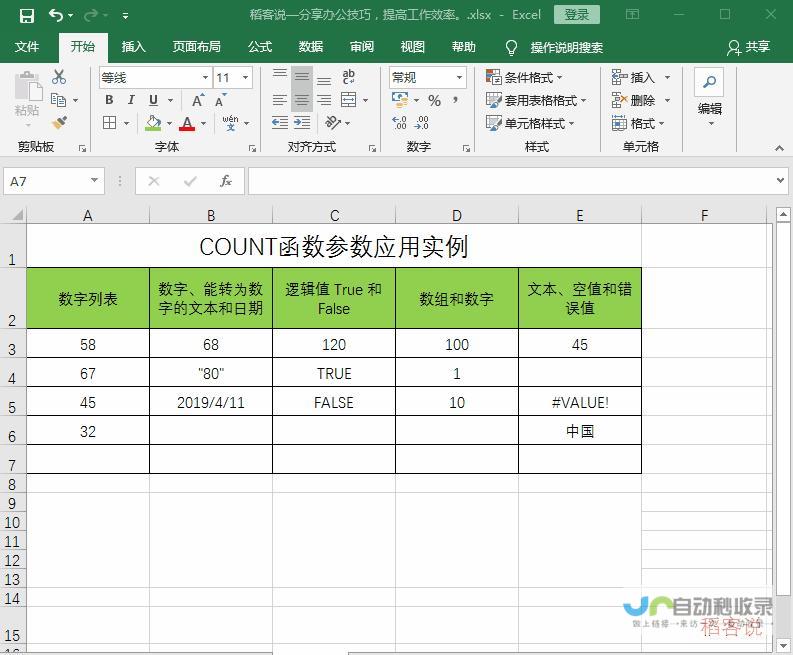Toggle Underline formatting
This screenshot has width=793, height=655.
pos(153,100)
